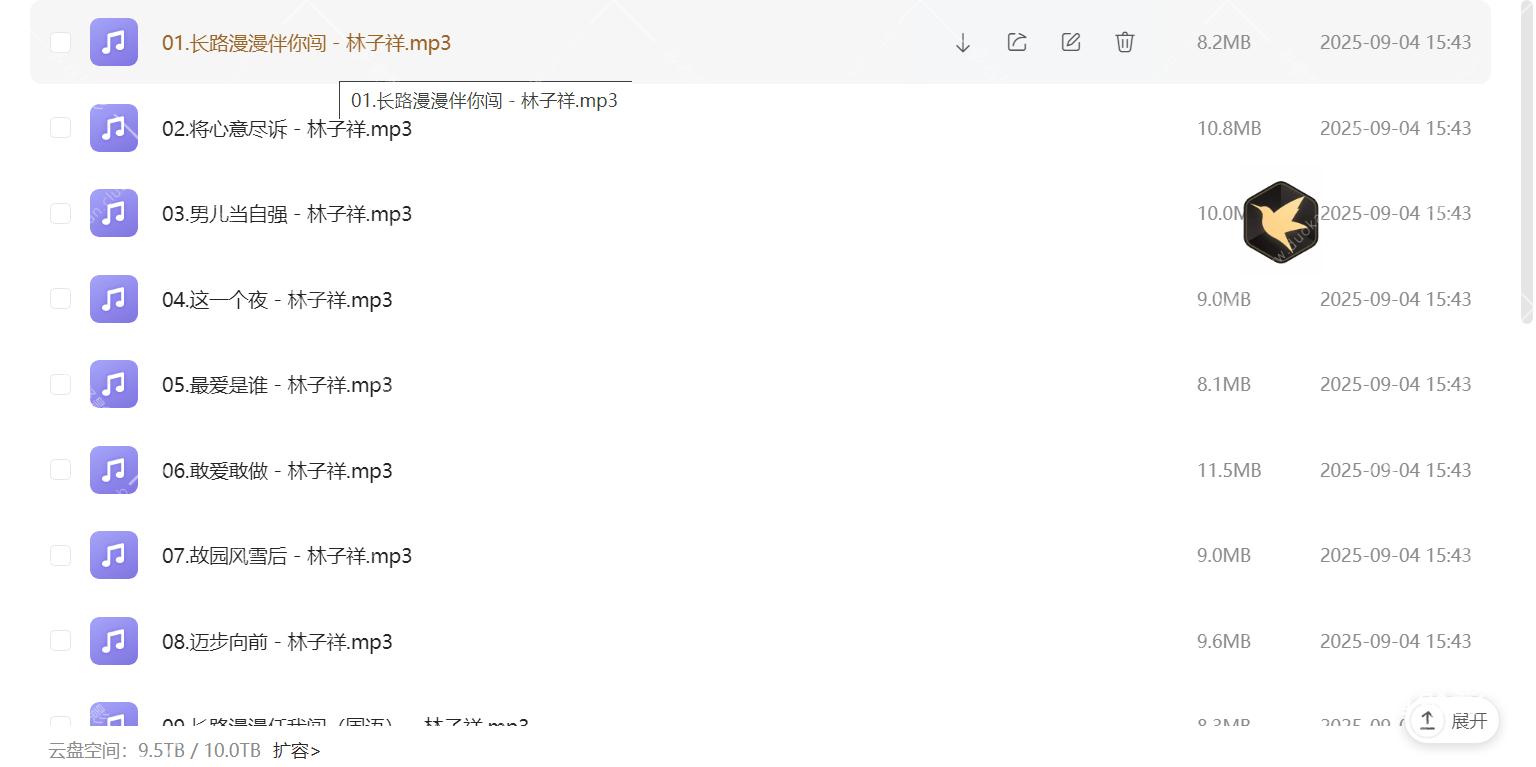Image resolution: width=1536 pixels, height=767 pixels.
Task: Click the hummingbird logo watermark icon
Action: pos(1281,222)
